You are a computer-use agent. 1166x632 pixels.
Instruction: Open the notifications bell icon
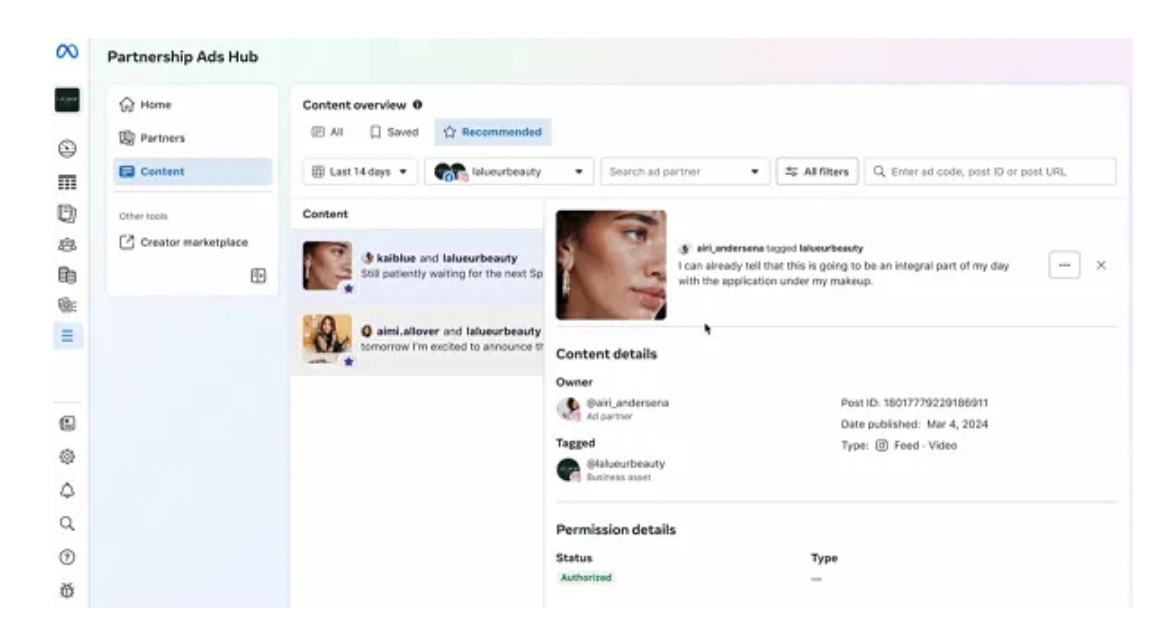67,490
